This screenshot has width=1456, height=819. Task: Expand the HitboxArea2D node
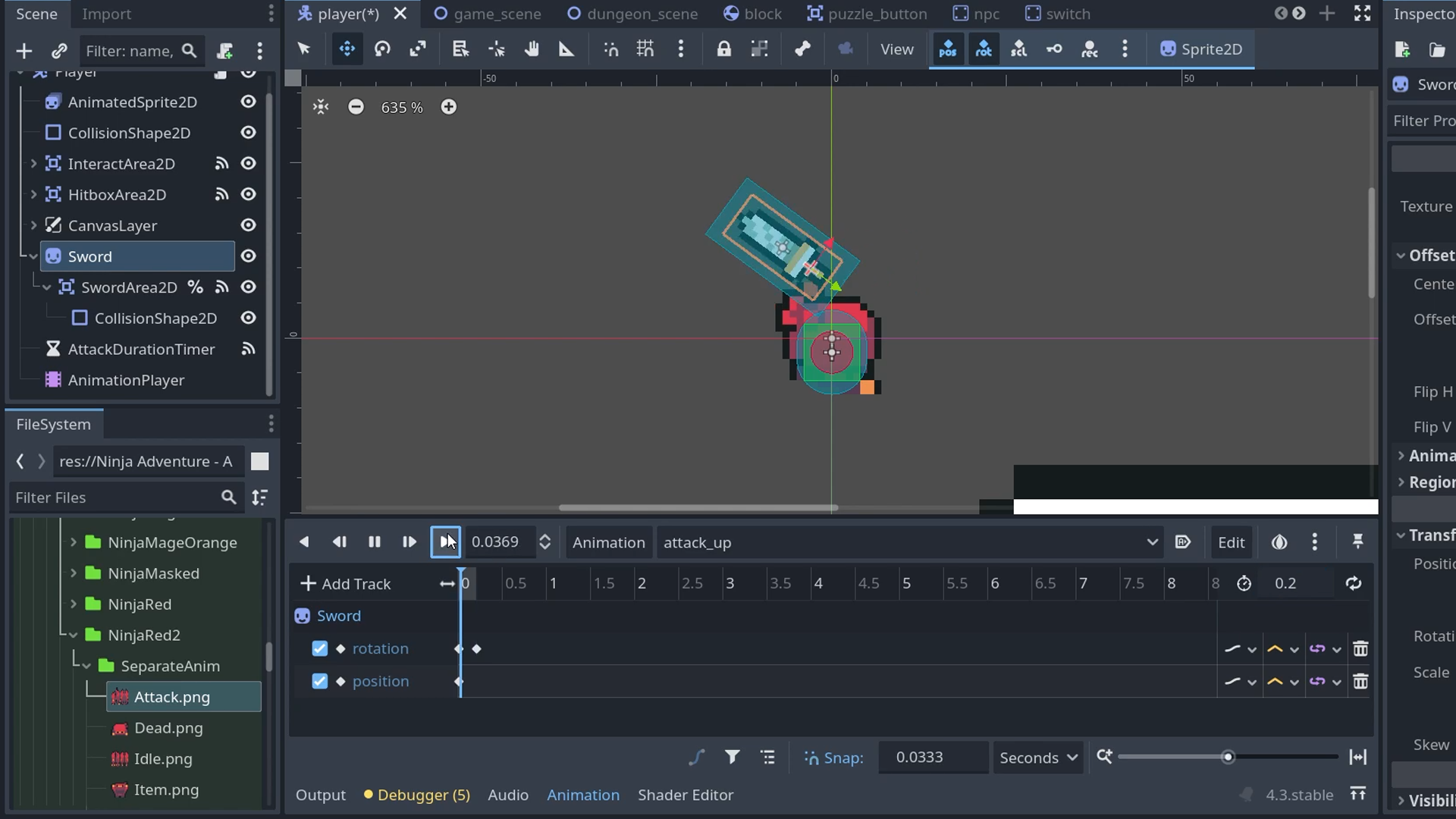34,194
